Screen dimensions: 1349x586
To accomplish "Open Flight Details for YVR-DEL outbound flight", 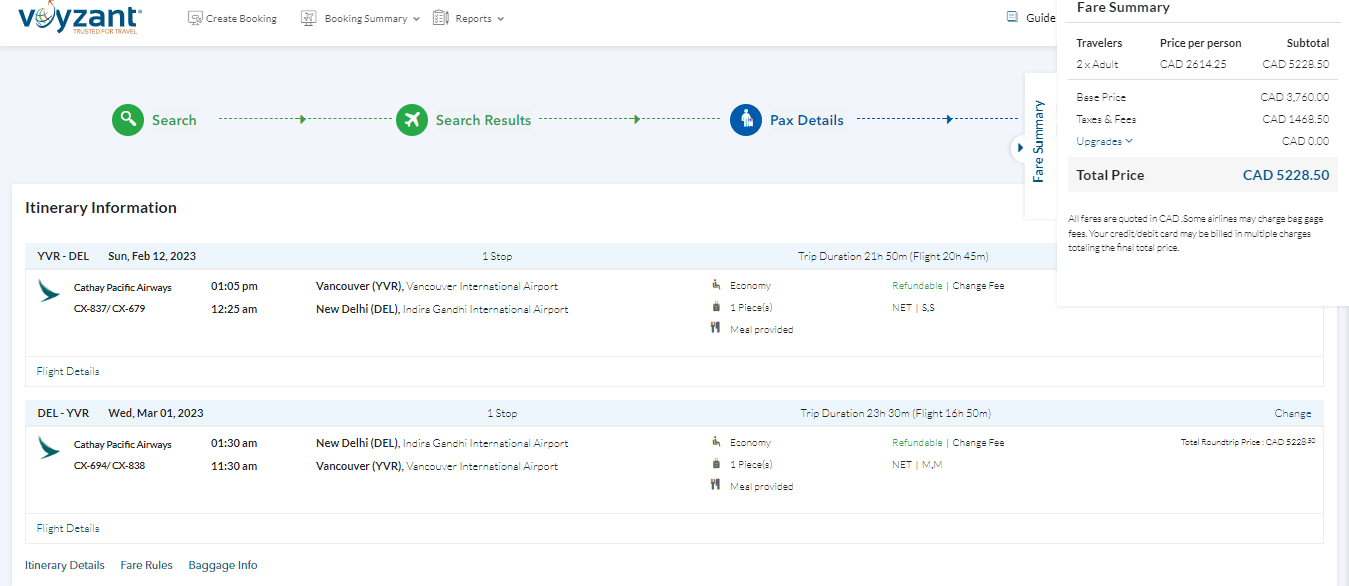I will 68,371.
